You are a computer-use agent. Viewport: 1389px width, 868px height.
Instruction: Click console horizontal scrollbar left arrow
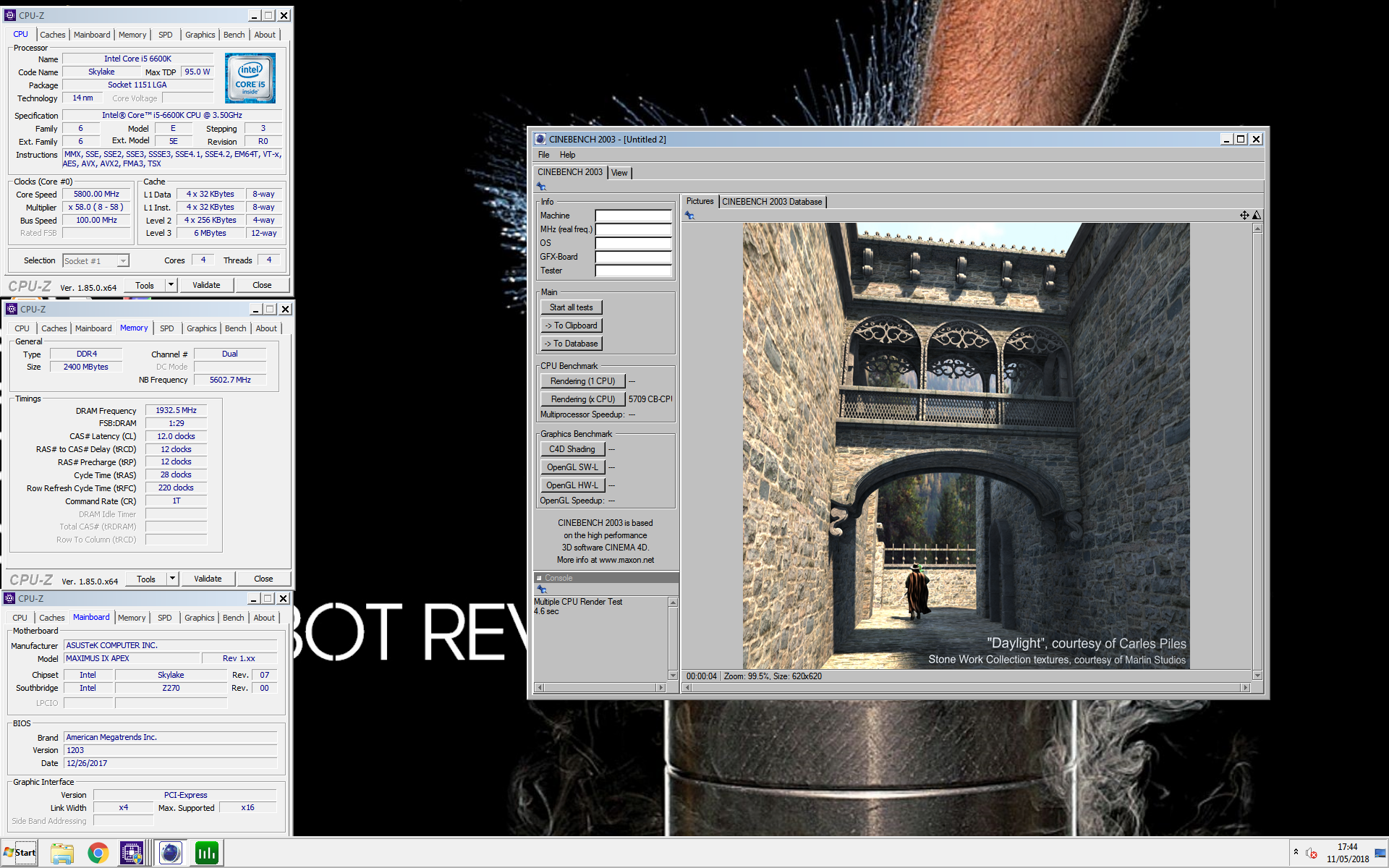tap(538, 687)
